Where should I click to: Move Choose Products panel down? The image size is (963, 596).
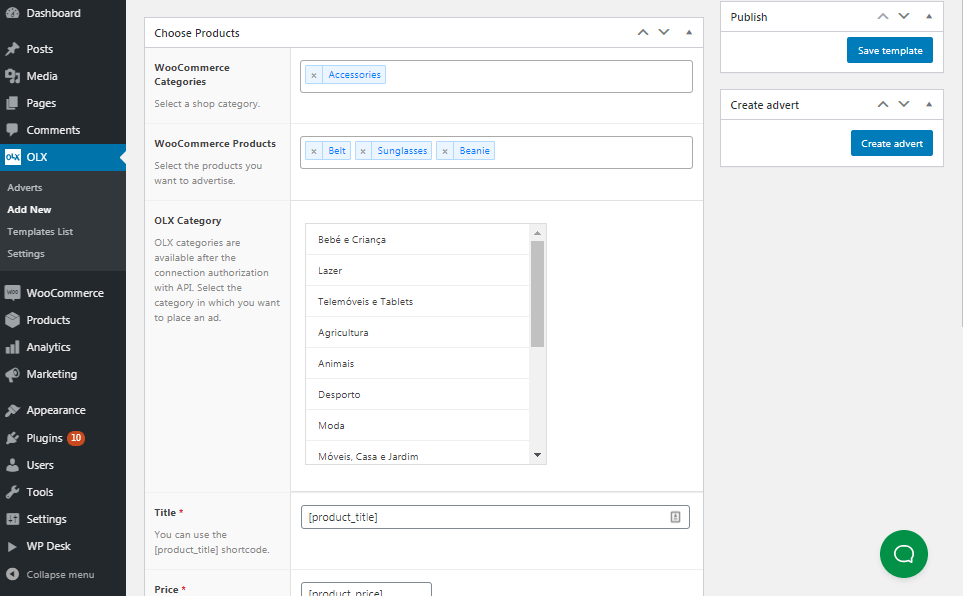664,33
